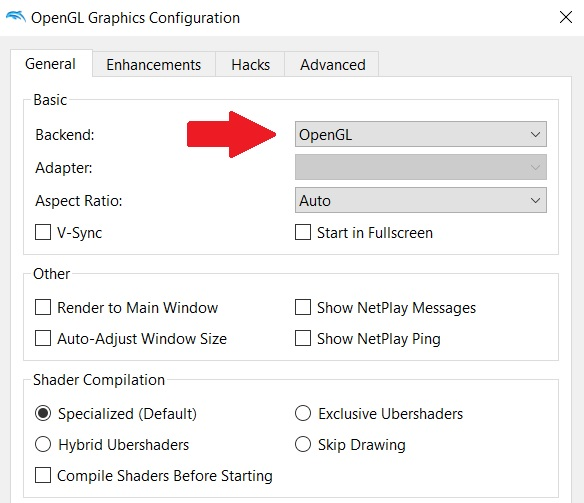This screenshot has height=503, width=584.
Task: Click the disabled Adapter dropdown
Action: 420,167
